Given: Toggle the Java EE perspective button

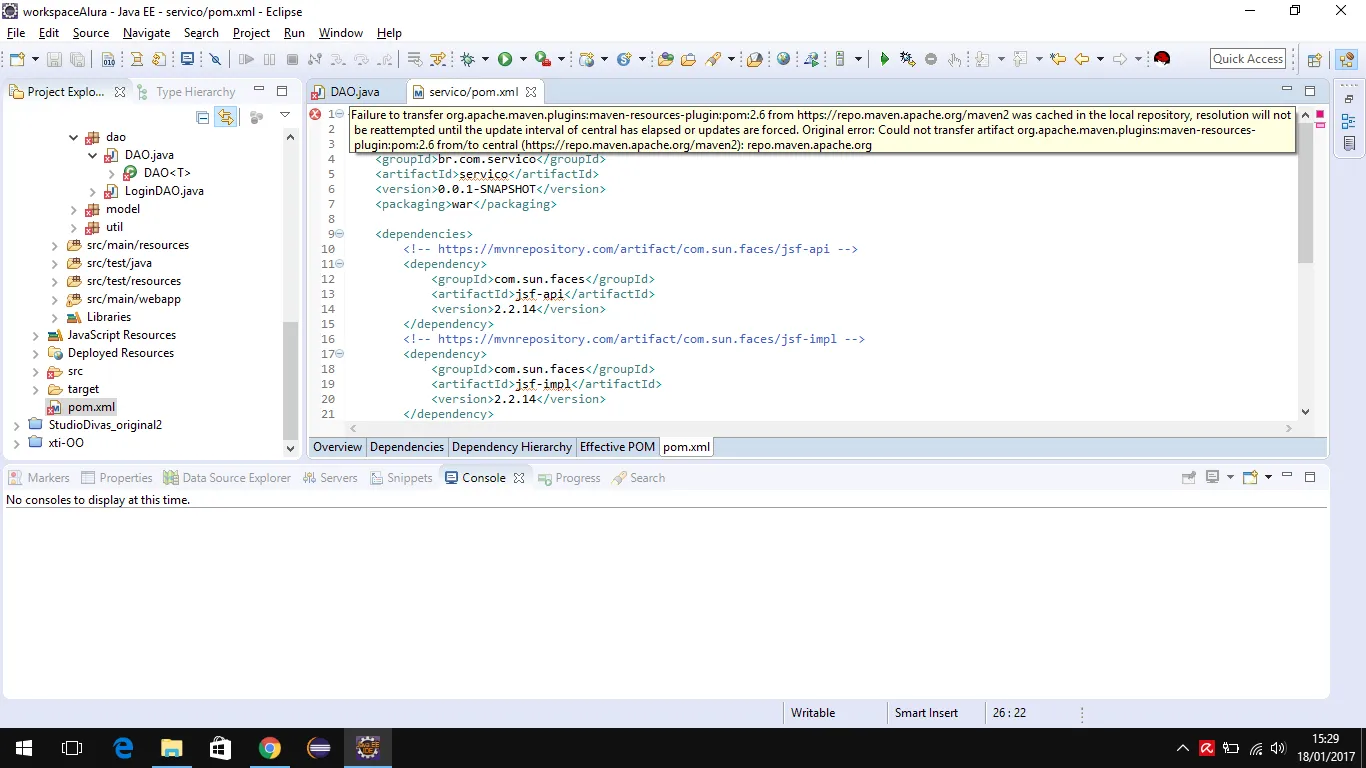Looking at the screenshot, I should [1345, 60].
